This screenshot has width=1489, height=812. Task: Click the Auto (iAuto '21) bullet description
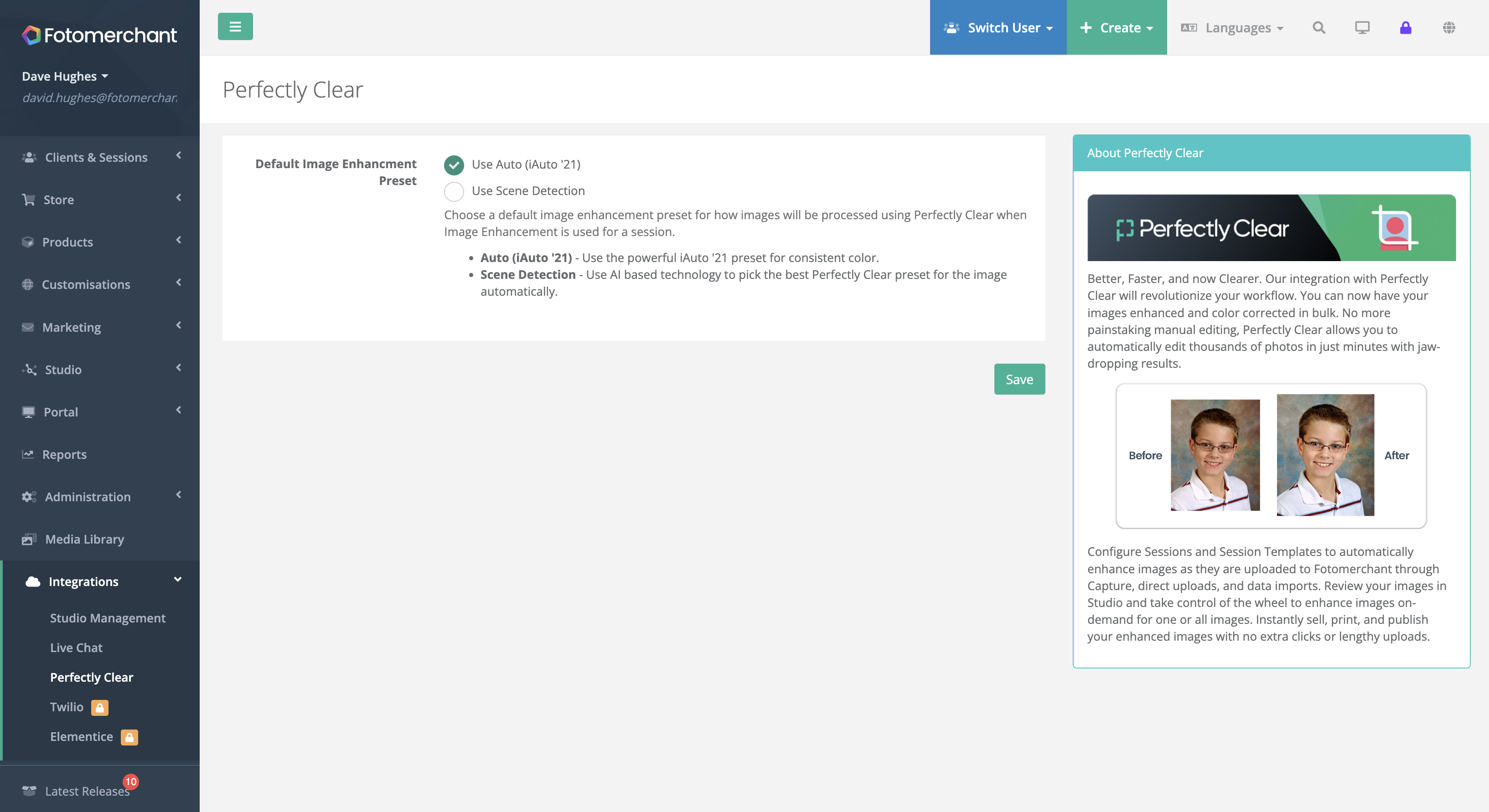679,257
